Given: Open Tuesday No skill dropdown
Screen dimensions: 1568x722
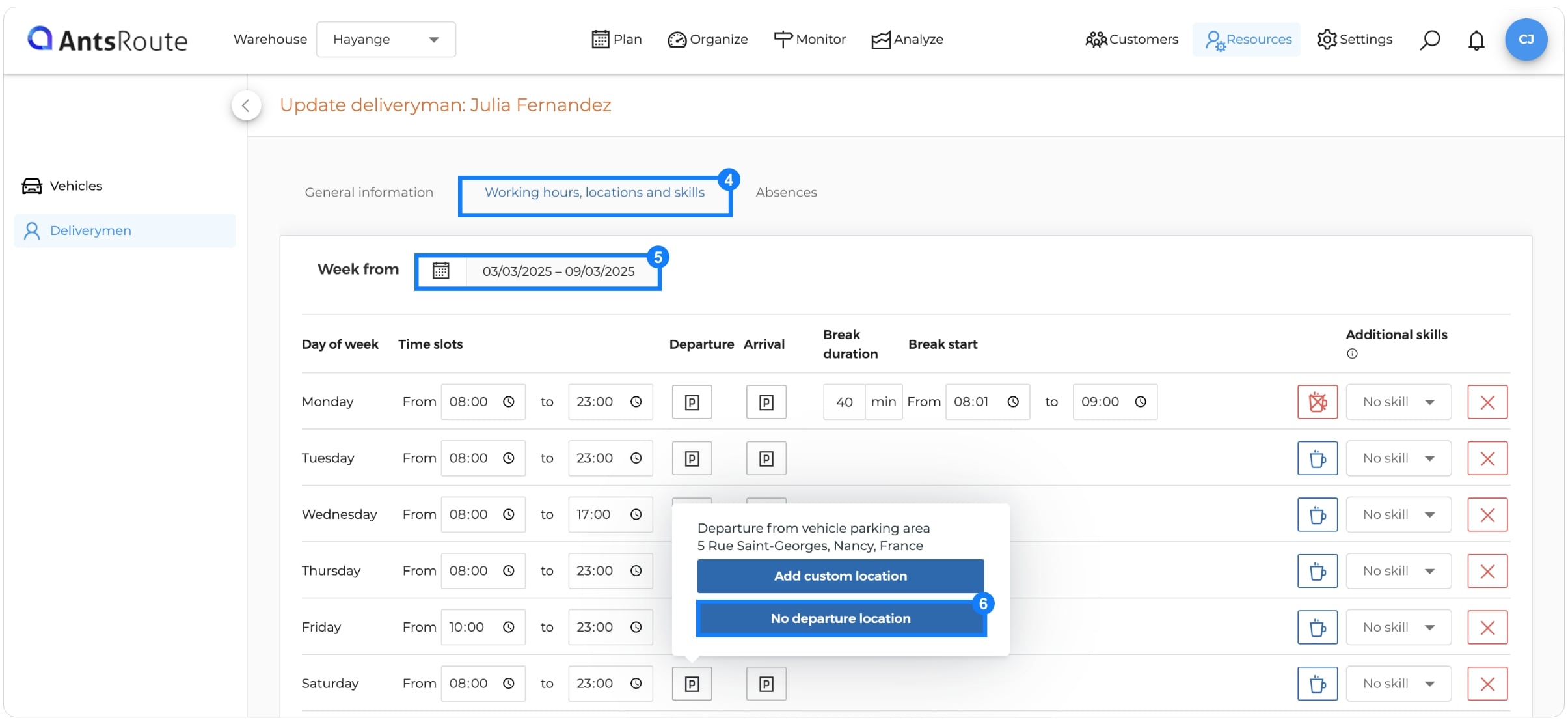Looking at the screenshot, I should [1399, 458].
